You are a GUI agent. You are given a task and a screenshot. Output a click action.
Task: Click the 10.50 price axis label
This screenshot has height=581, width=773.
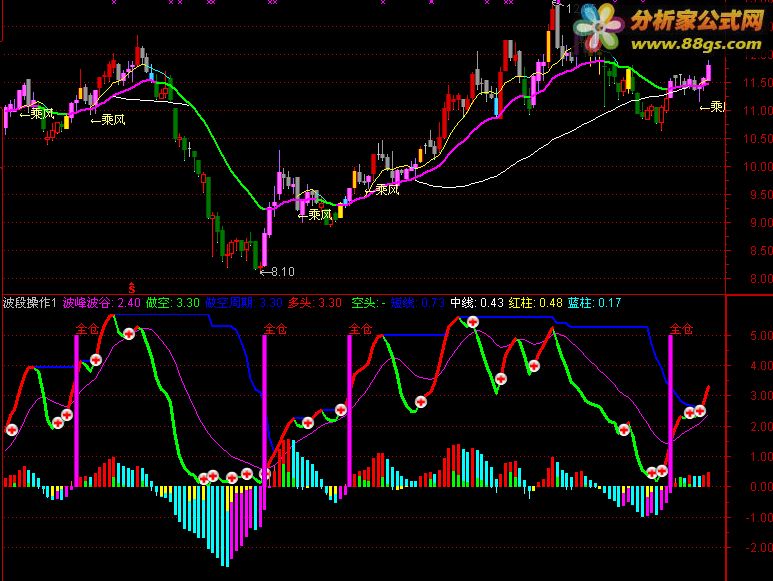(759, 138)
